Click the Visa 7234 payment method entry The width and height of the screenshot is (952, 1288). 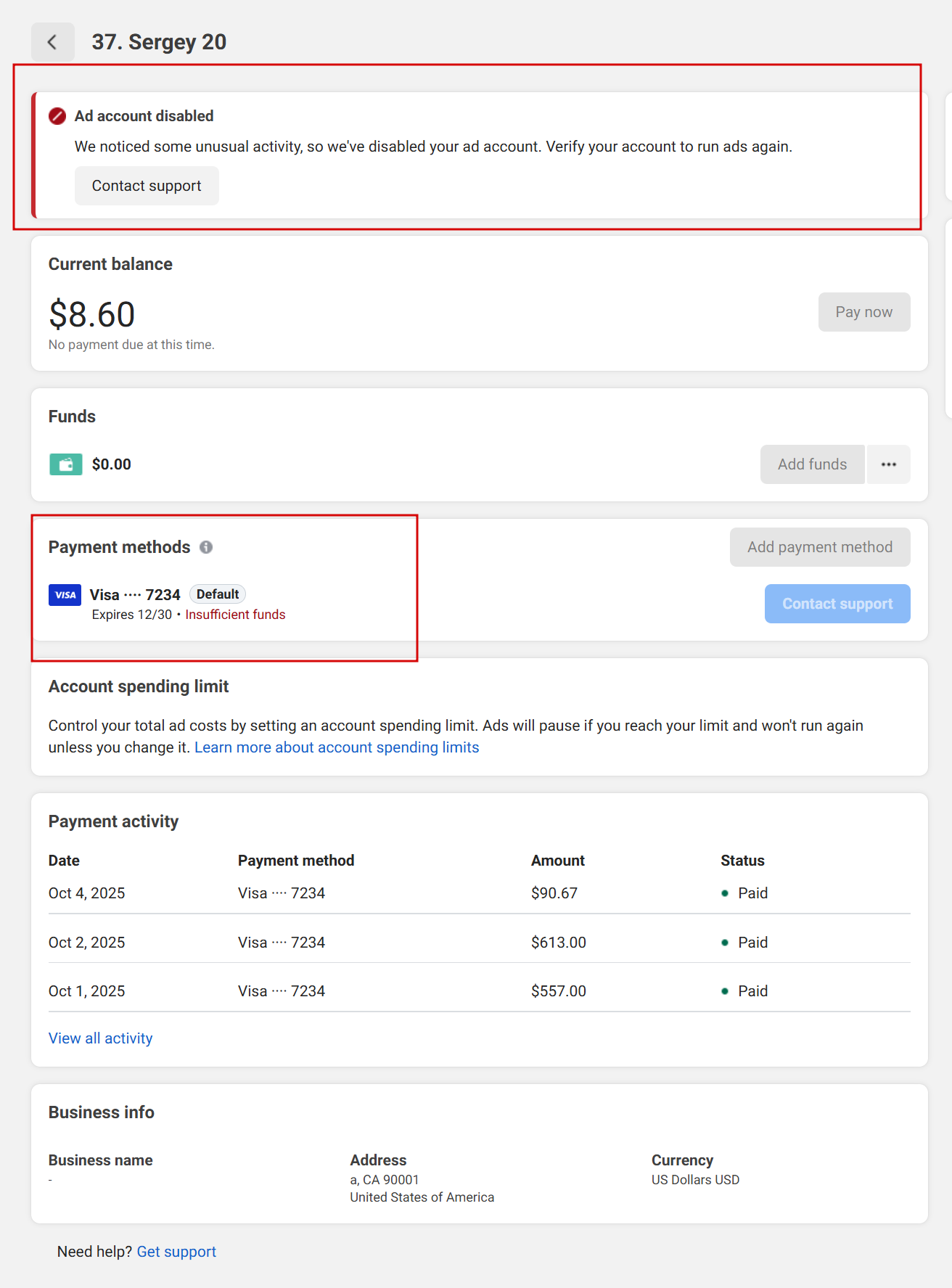pos(135,595)
